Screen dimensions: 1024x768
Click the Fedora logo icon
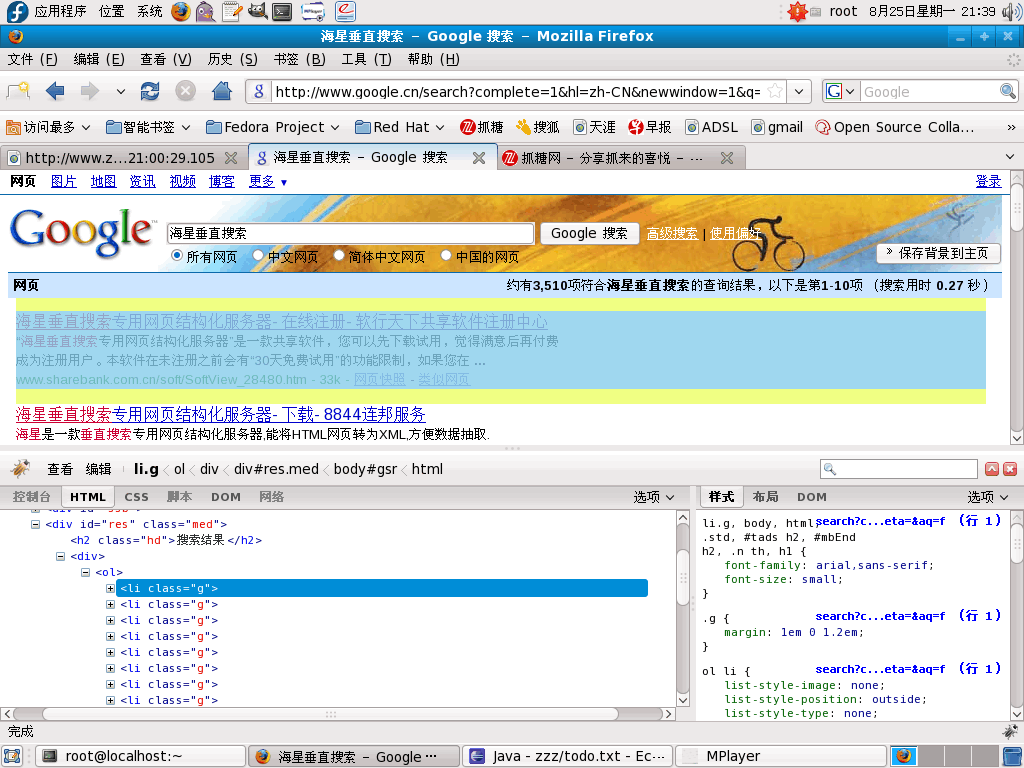click(x=17, y=11)
